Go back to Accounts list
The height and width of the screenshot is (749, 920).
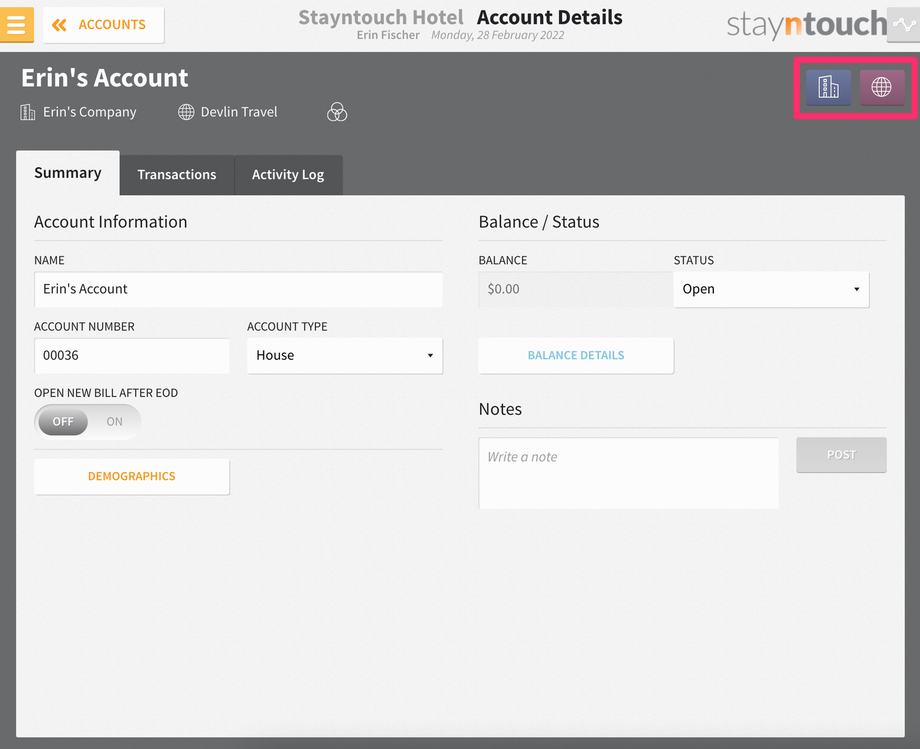click(103, 25)
